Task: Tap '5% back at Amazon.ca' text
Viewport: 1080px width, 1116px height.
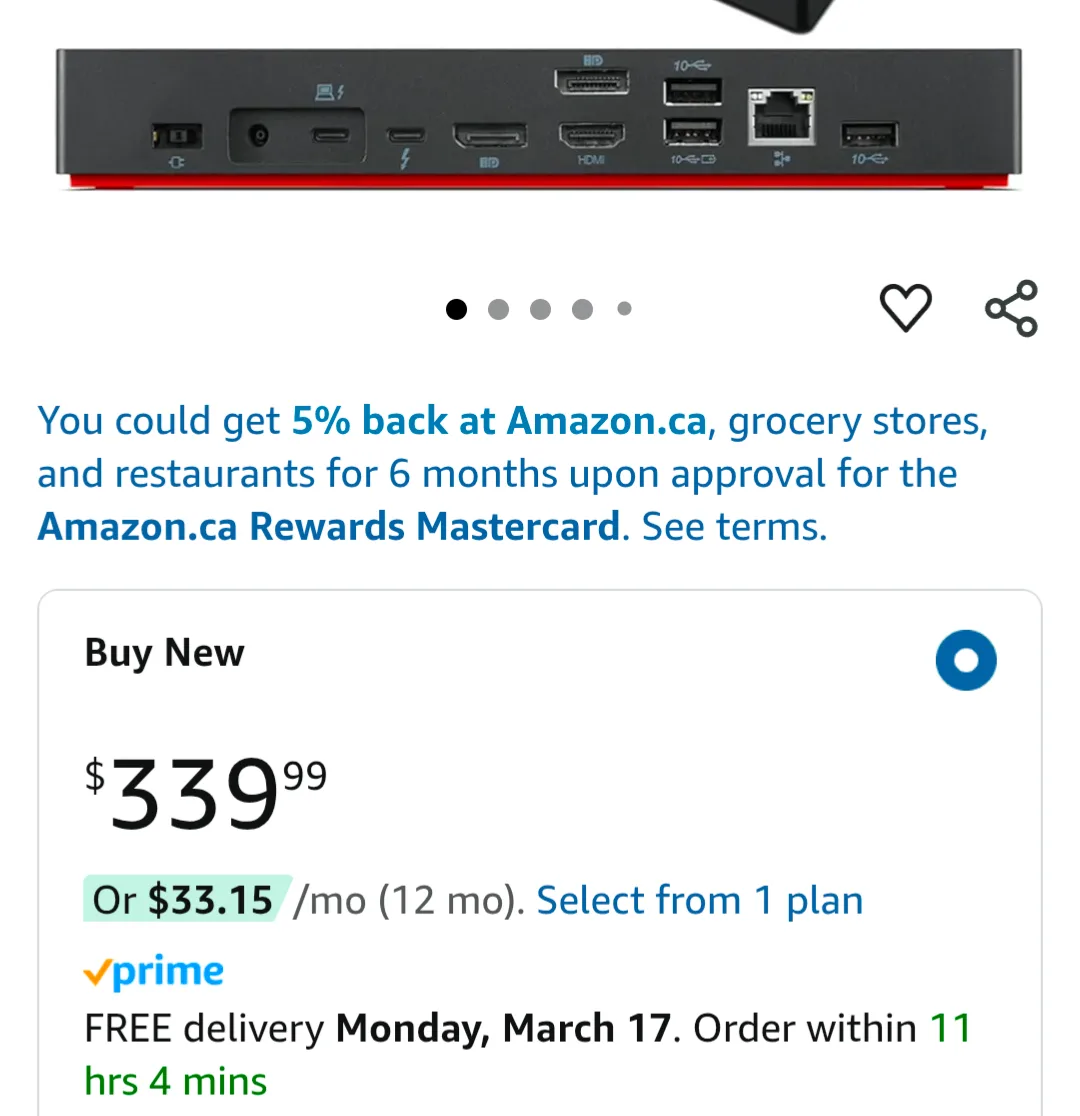Action: [499, 421]
